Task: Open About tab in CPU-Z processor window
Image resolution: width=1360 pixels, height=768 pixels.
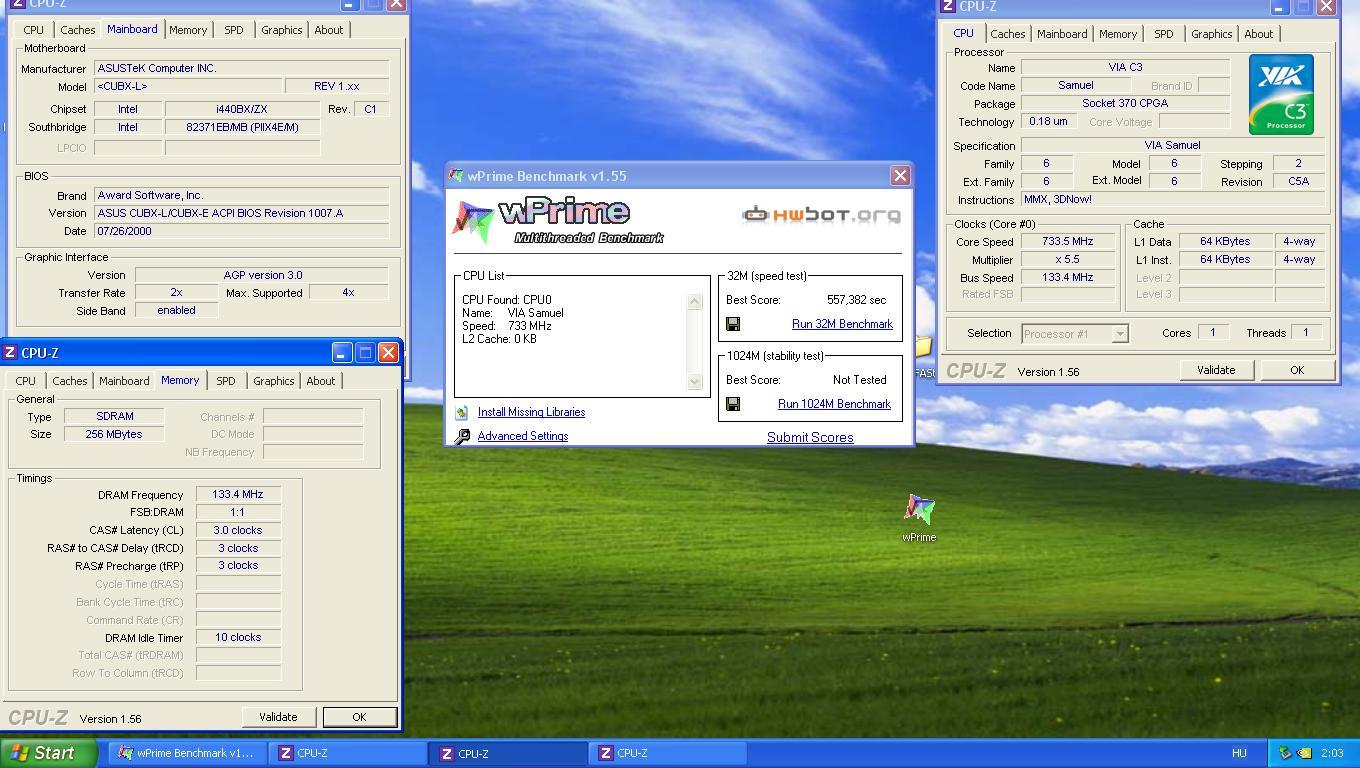Action: click(x=1258, y=34)
